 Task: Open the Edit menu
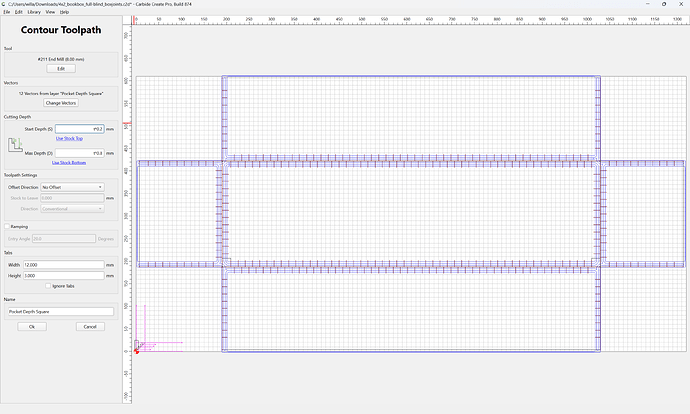tap(18, 12)
